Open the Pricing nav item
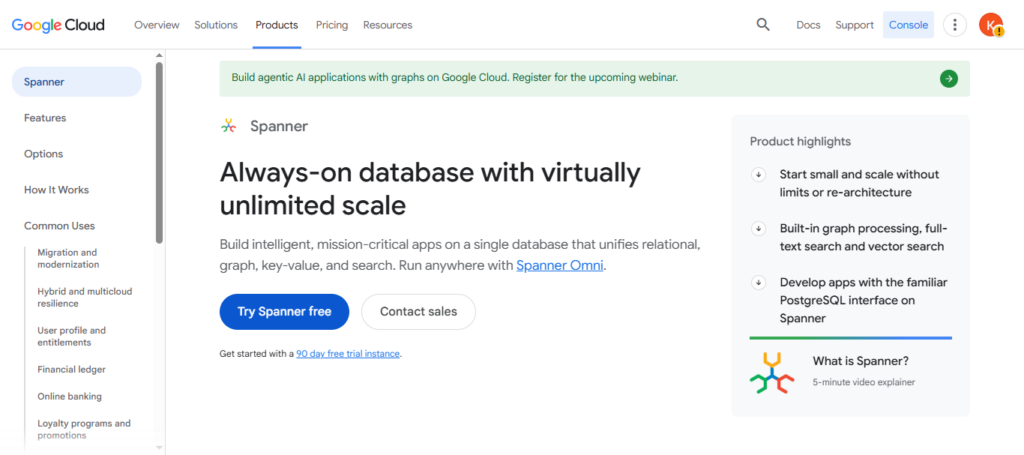This screenshot has height=455, width=1024. (332, 25)
